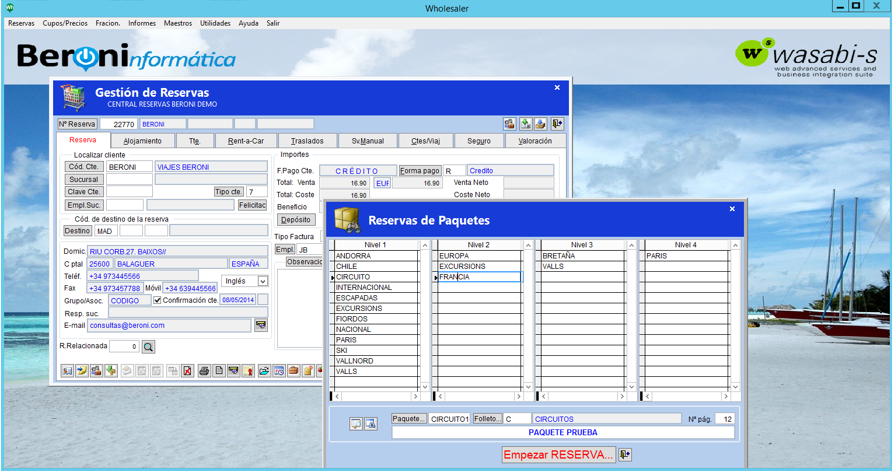Open the folder icon in bottom toolbar

coord(264,371)
